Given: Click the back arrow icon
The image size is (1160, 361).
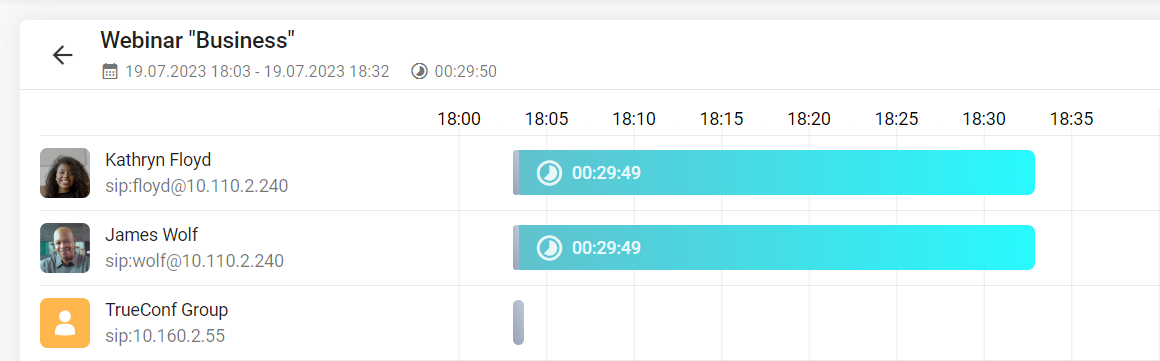Looking at the screenshot, I should pyautogui.click(x=62, y=55).
